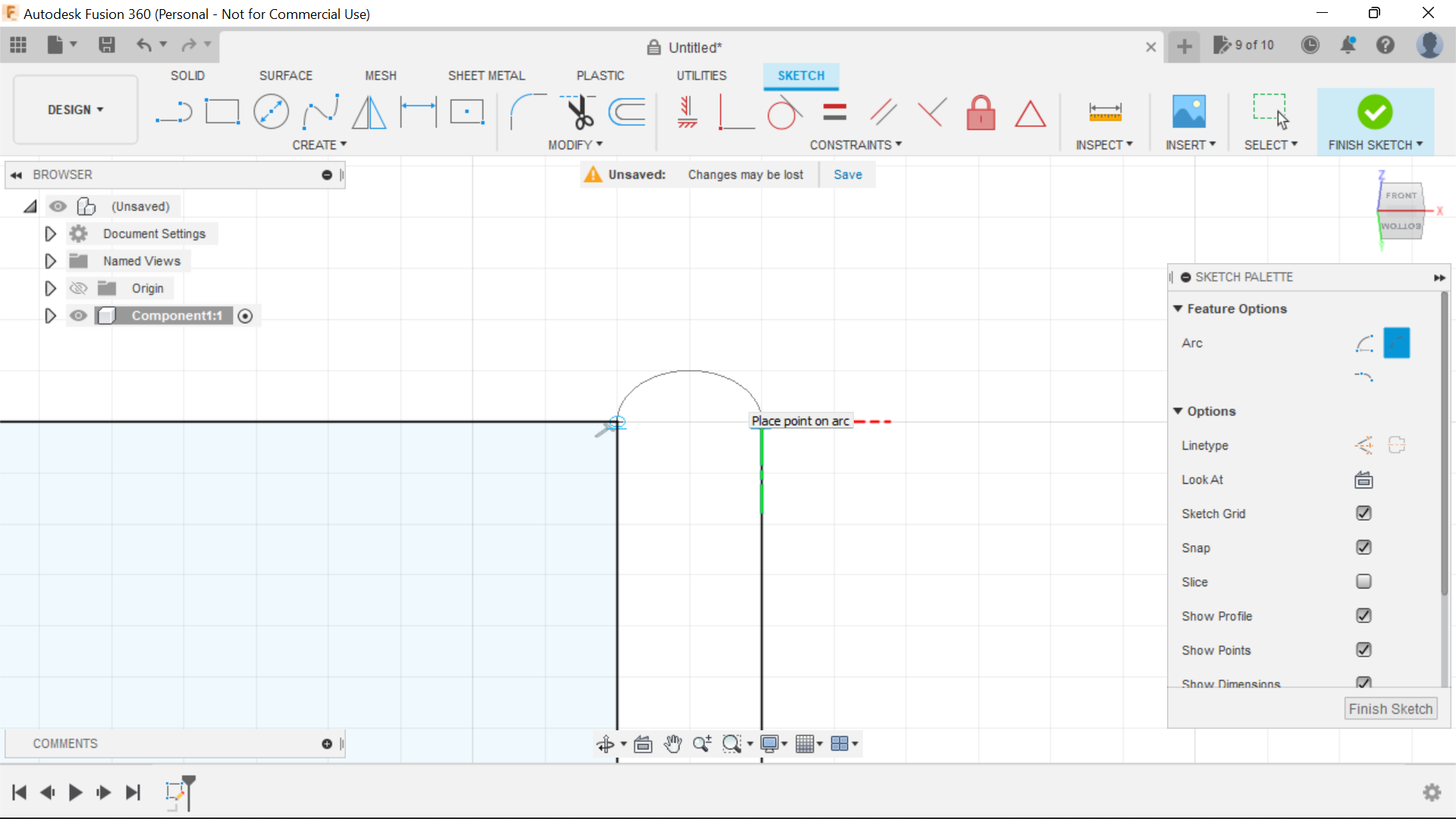
Task: Switch to the PLASTIC tab
Action: tap(600, 76)
